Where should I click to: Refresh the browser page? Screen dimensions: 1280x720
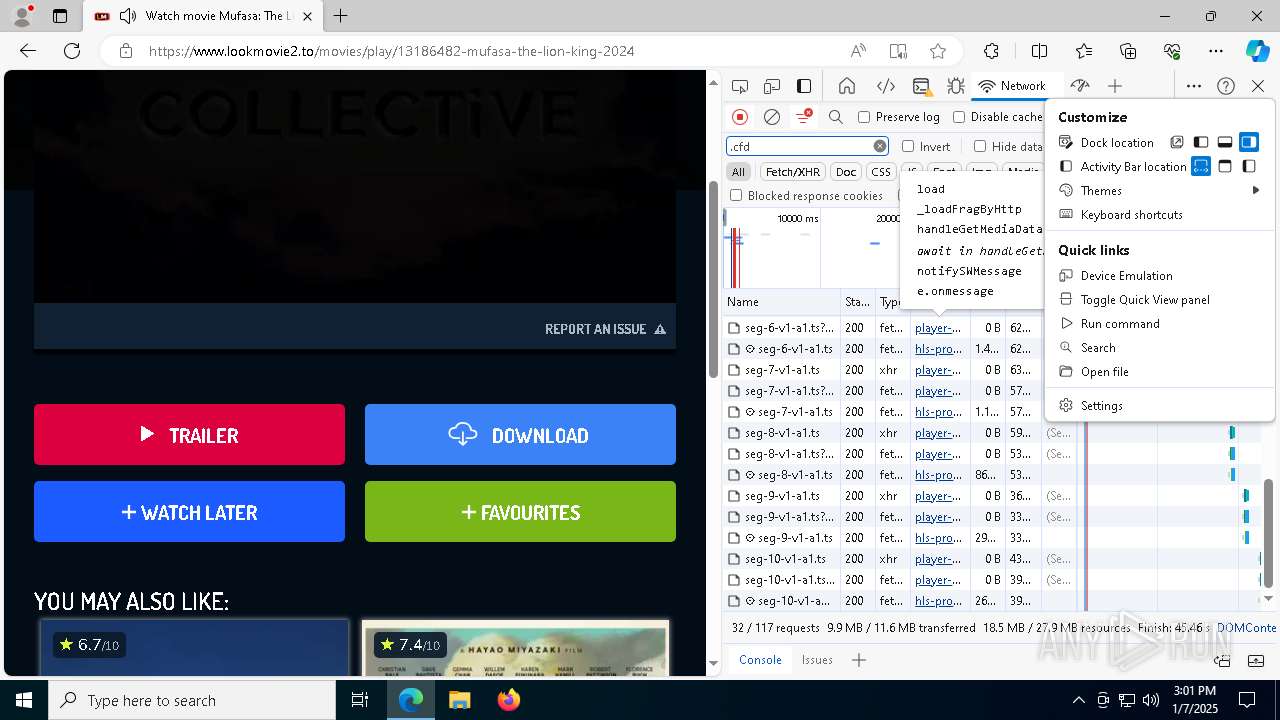tap(72, 51)
